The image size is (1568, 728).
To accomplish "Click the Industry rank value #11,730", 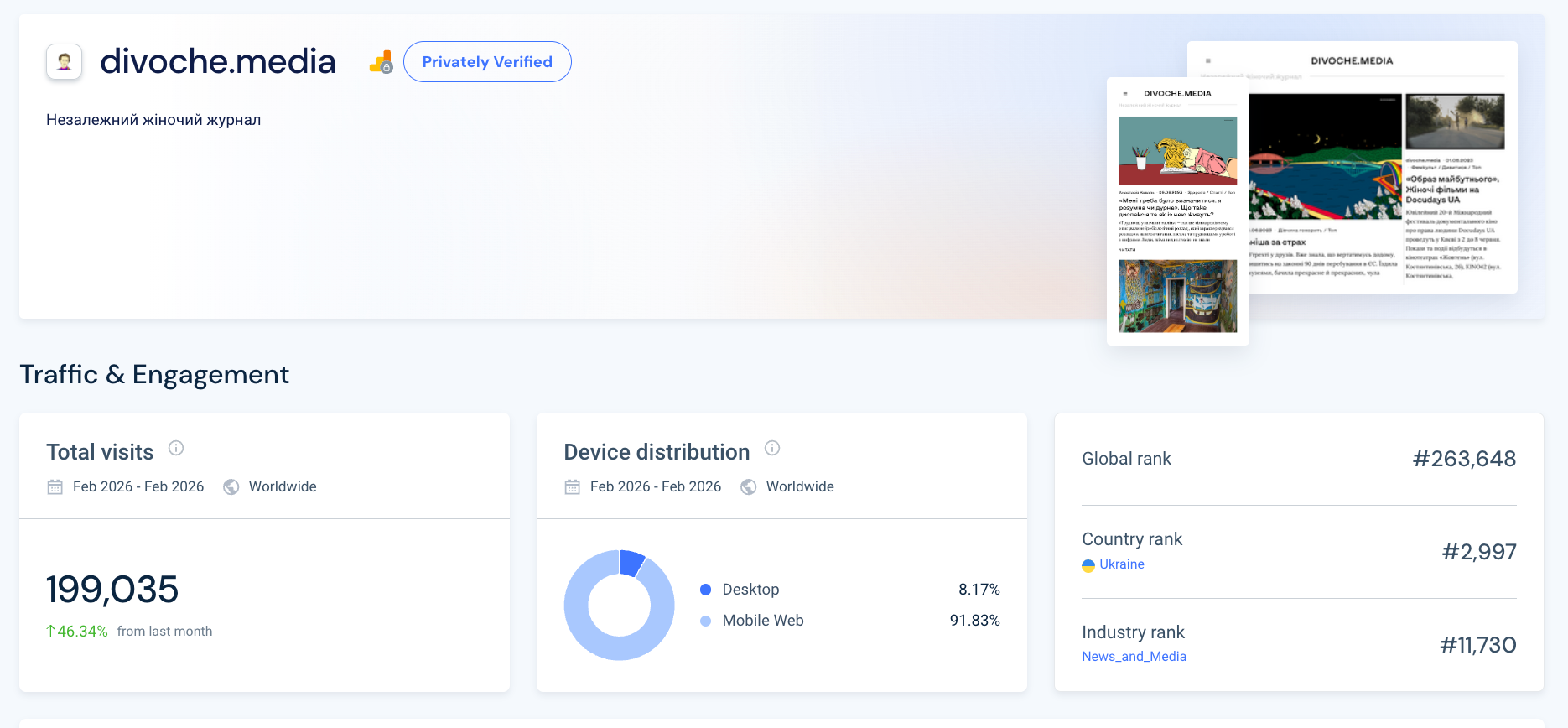I will [1478, 645].
